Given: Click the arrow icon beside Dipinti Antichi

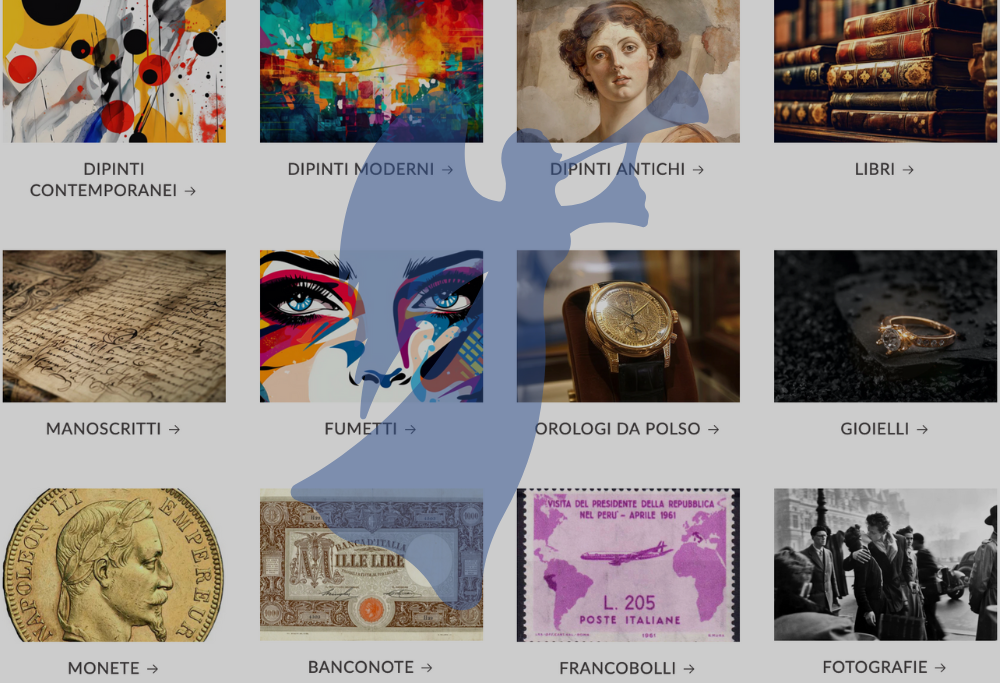Looking at the screenshot, I should (698, 170).
